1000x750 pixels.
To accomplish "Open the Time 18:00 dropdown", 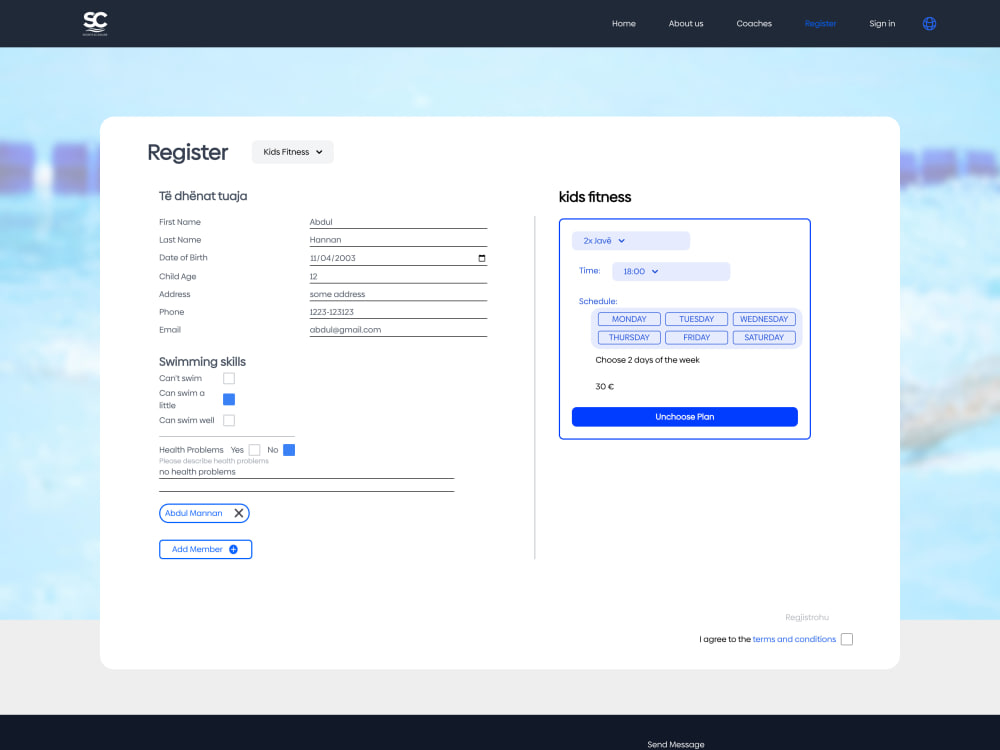I will [671, 271].
